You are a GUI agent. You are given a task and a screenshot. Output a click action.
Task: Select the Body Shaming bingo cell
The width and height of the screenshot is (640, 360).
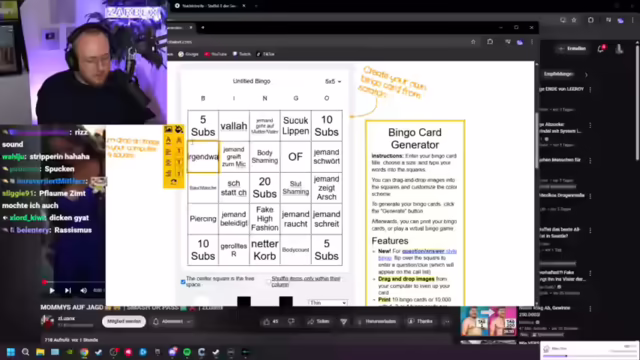coord(264,157)
